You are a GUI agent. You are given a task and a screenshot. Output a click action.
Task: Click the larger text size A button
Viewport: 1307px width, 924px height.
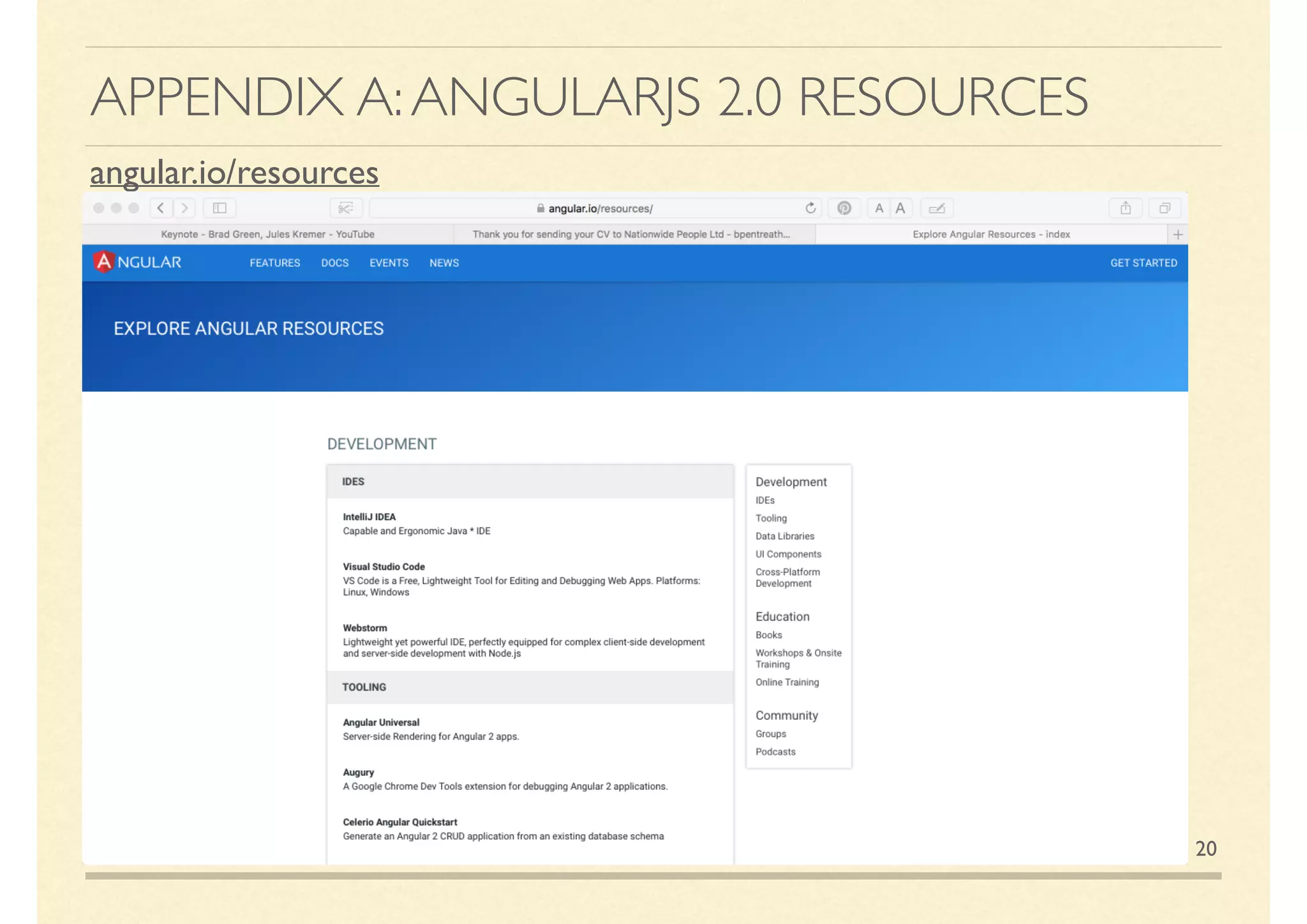(x=900, y=208)
